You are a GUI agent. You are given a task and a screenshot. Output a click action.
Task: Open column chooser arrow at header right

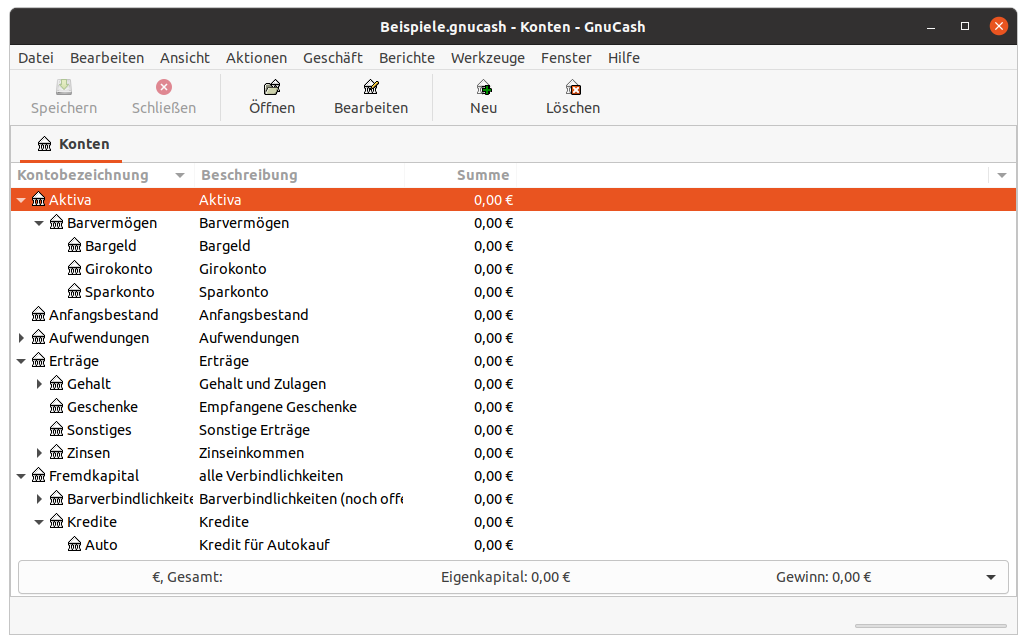[1002, 176]
